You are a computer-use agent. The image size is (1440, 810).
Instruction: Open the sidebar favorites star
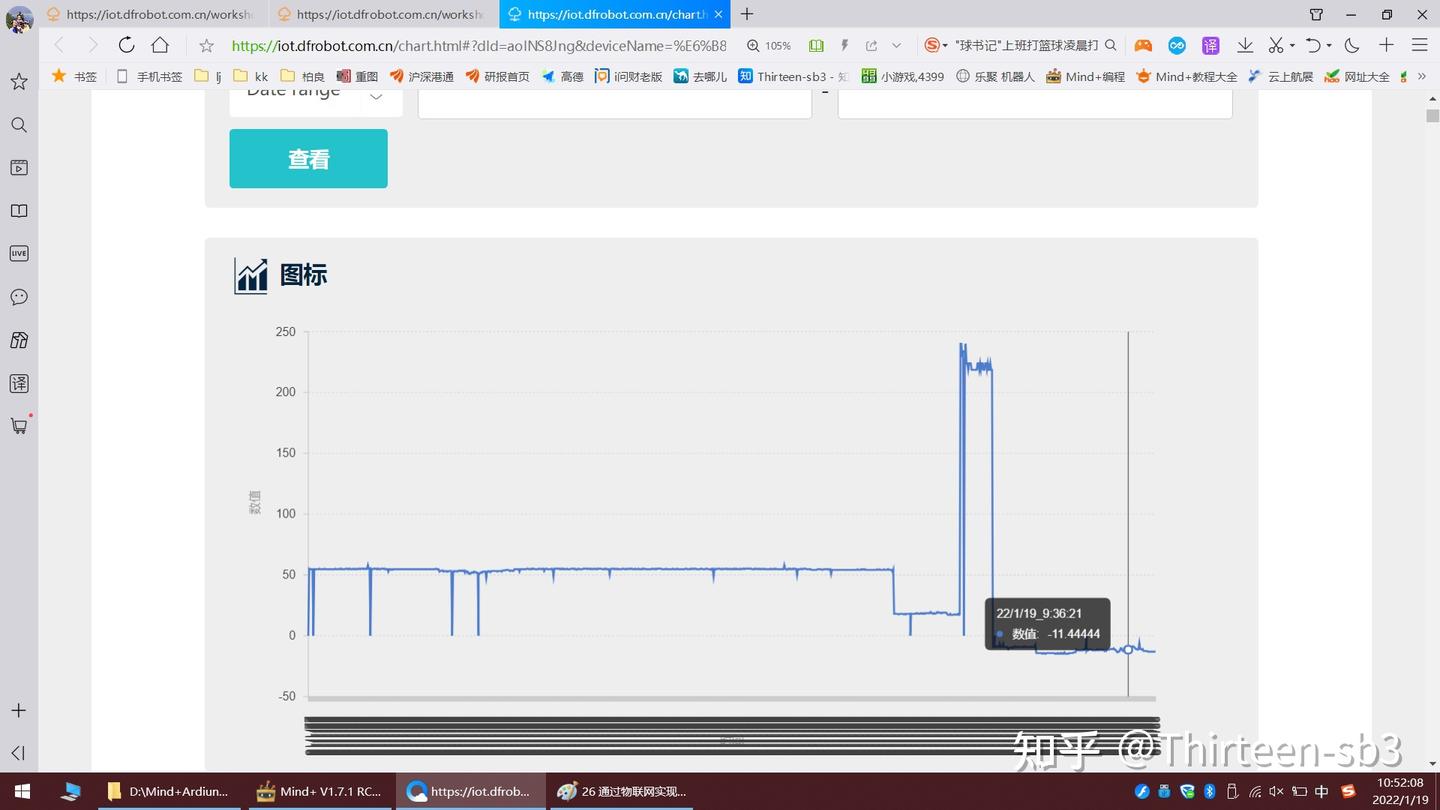point(19,82)
